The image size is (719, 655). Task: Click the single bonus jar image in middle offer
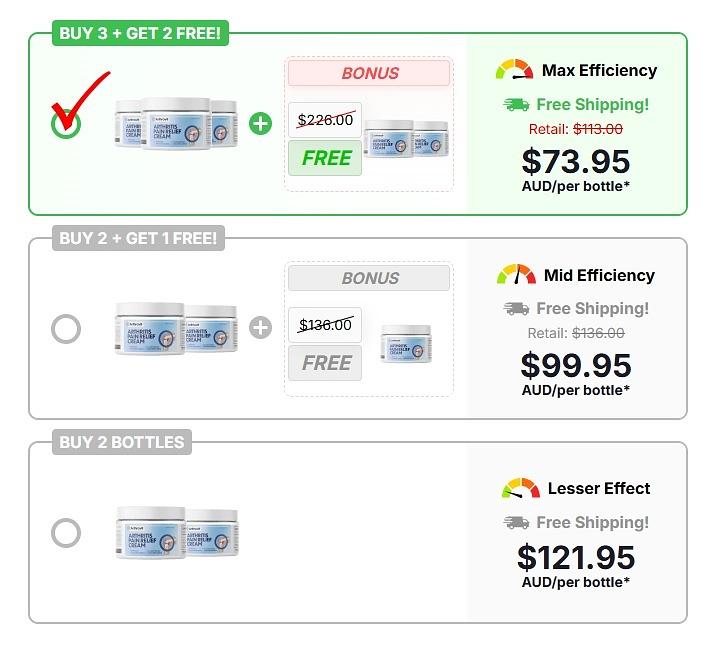tap(406, 343)
